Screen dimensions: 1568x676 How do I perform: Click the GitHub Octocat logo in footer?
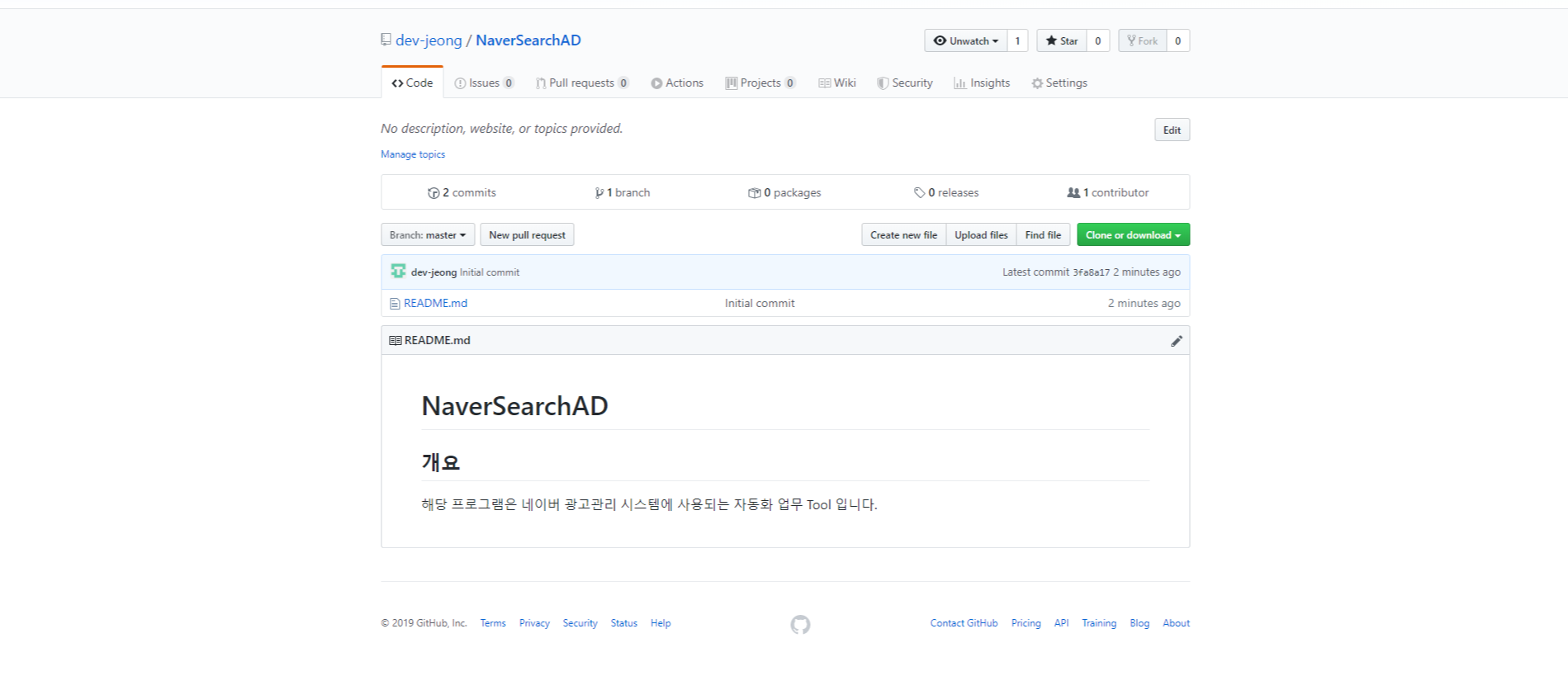(x=800, y=625)
